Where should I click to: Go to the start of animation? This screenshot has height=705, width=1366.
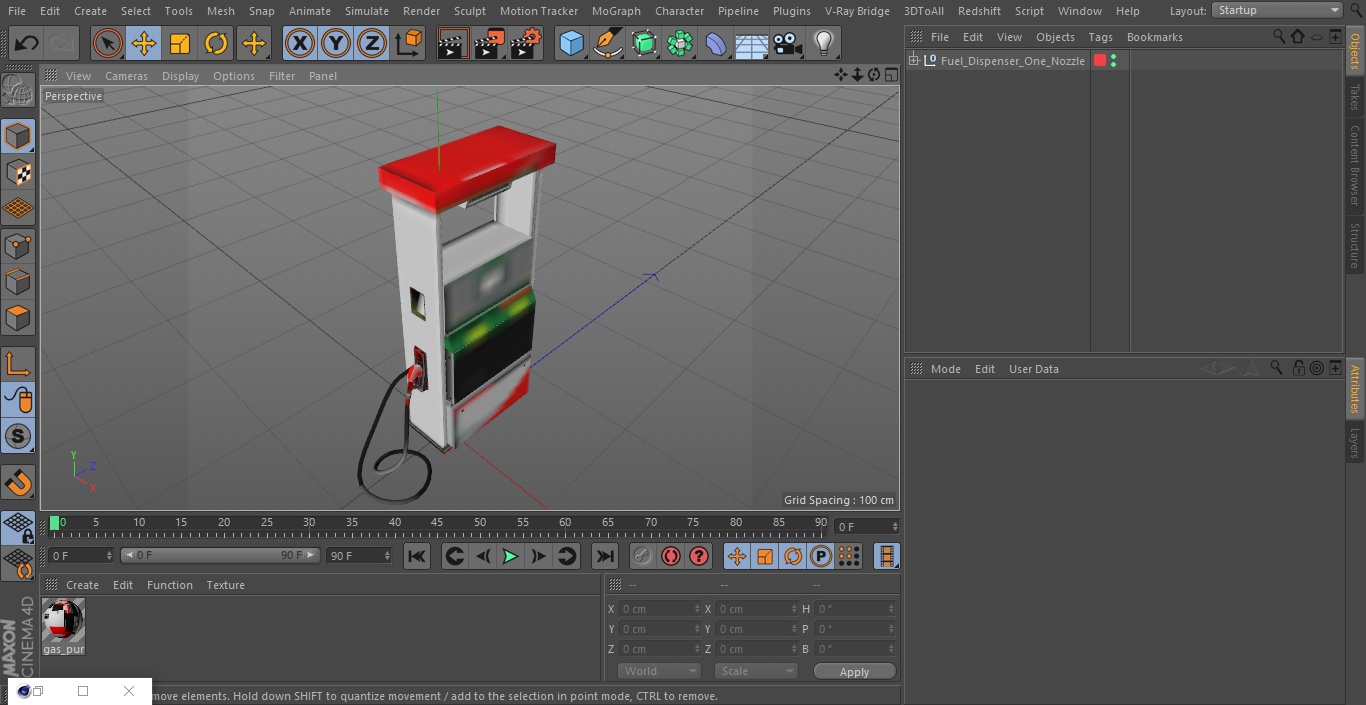click(x=417, y=556)
